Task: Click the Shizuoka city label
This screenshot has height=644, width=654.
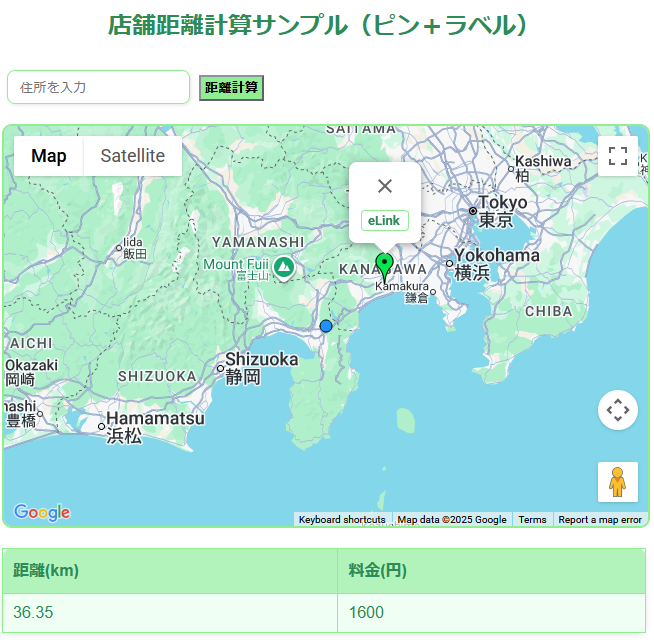Action: (x=262, y=368)
